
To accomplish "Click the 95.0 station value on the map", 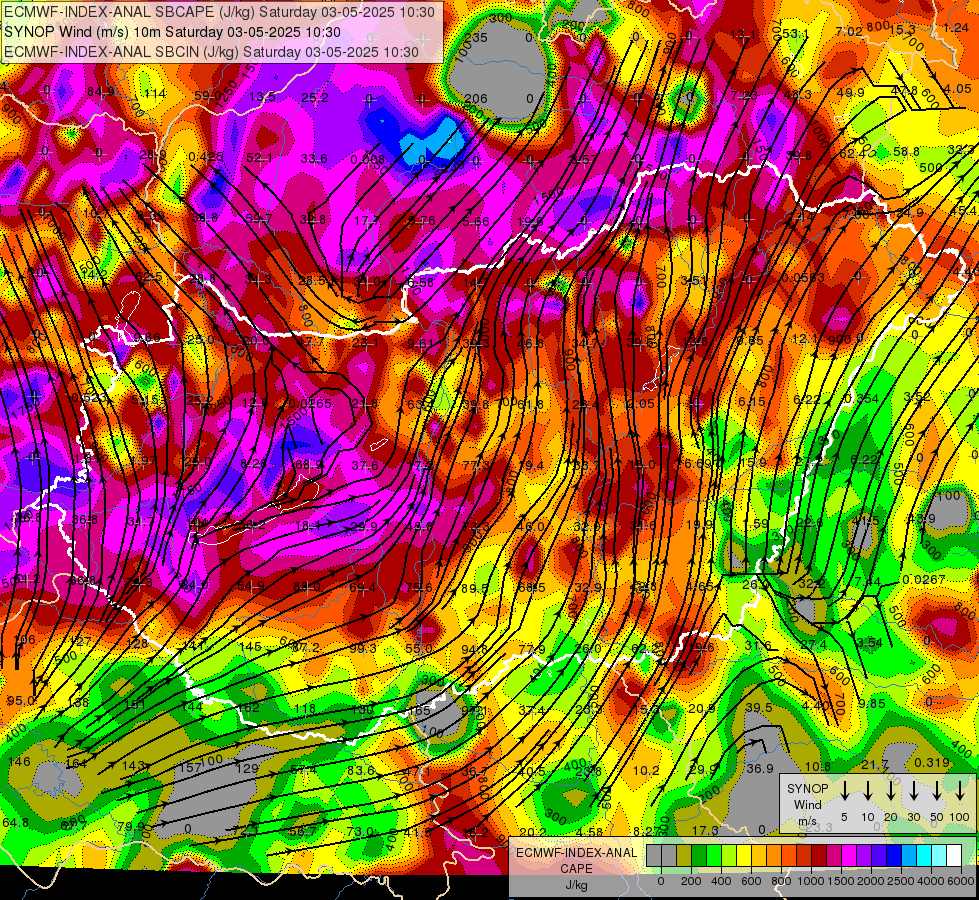I will pos(21,701).
